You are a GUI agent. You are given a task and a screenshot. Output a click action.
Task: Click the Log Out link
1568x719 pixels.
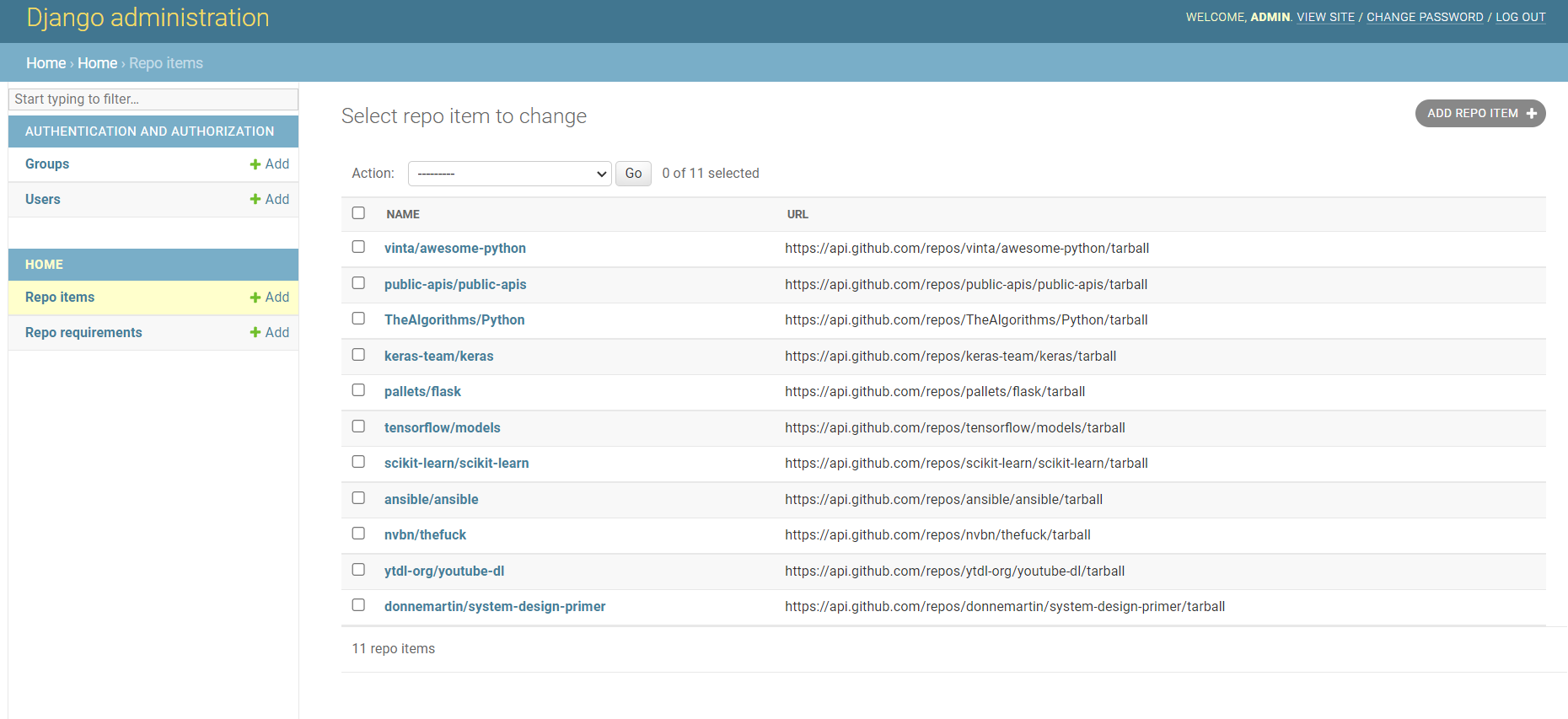(1521, 18)
